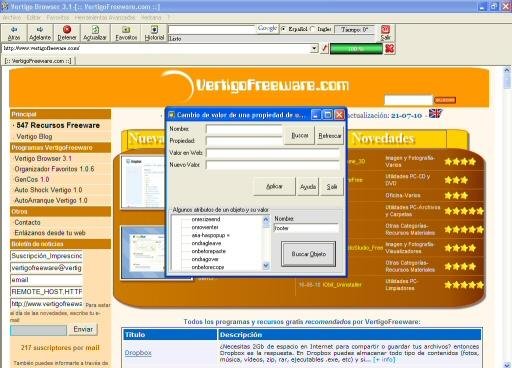Screen dimensions: 512x368
Task: Open the upper program screenshot thumbnail
Action: [x=143, y=182]
